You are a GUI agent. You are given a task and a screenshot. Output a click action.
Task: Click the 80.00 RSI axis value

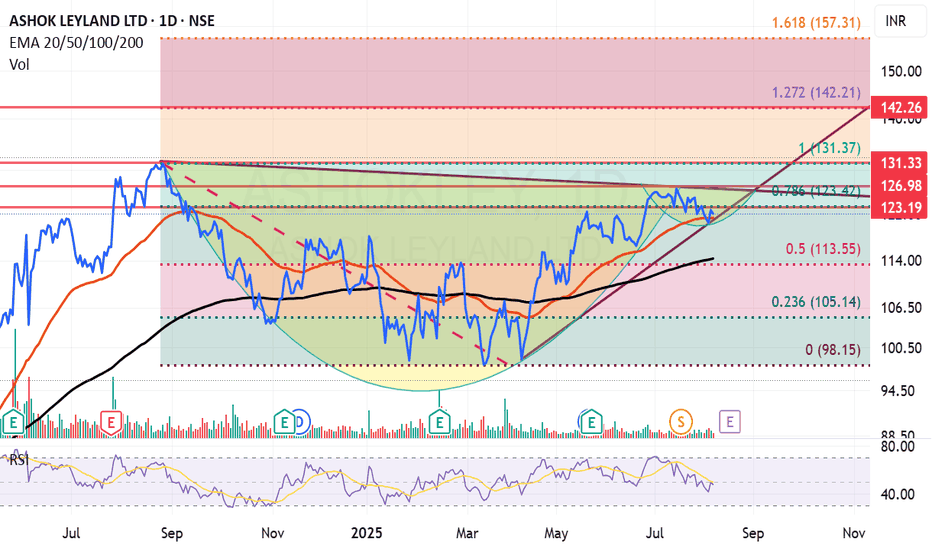pyautogui.click(x=897, y=447)
